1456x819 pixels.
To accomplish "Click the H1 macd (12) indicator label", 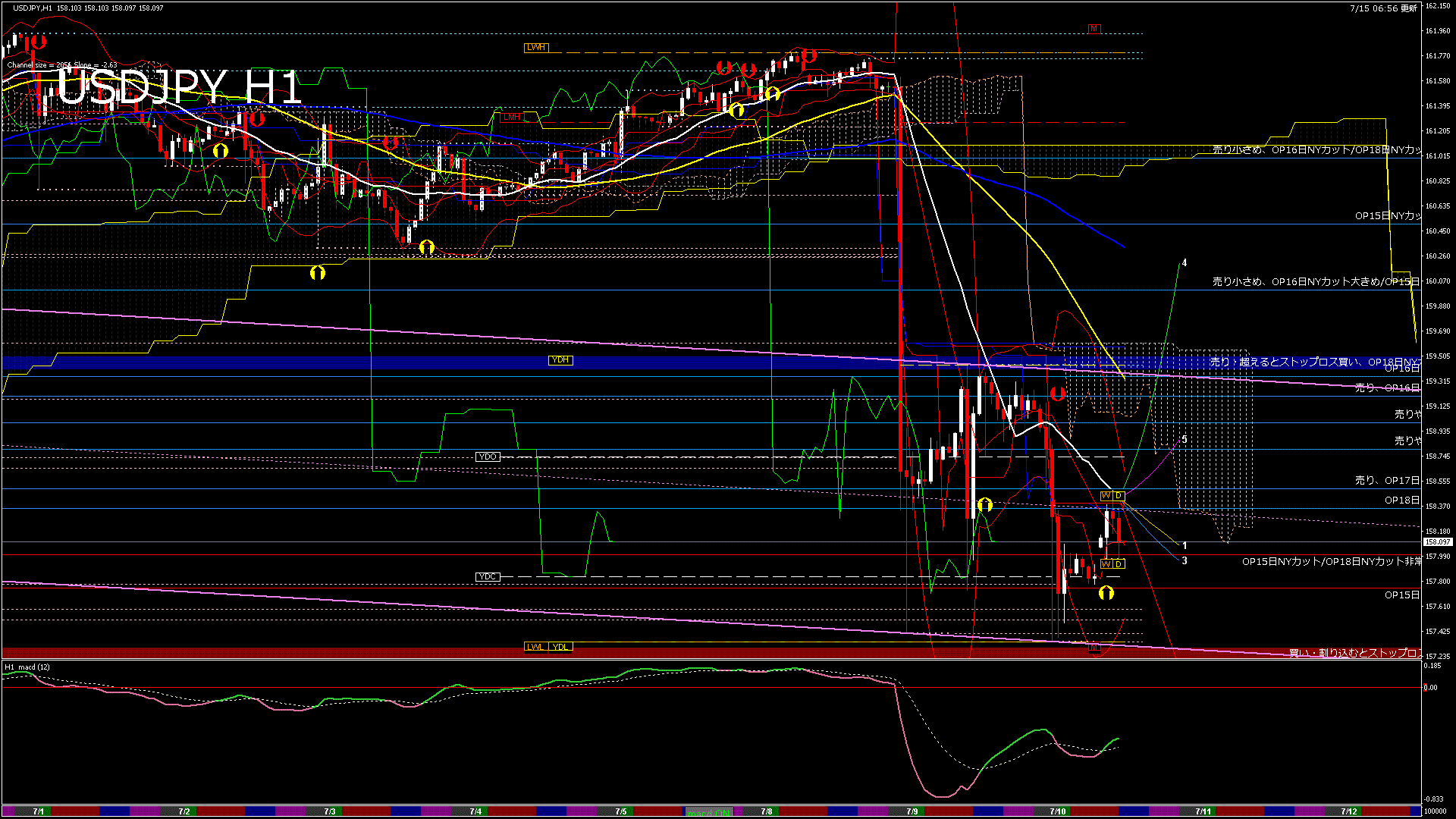I will coord(27,667).
